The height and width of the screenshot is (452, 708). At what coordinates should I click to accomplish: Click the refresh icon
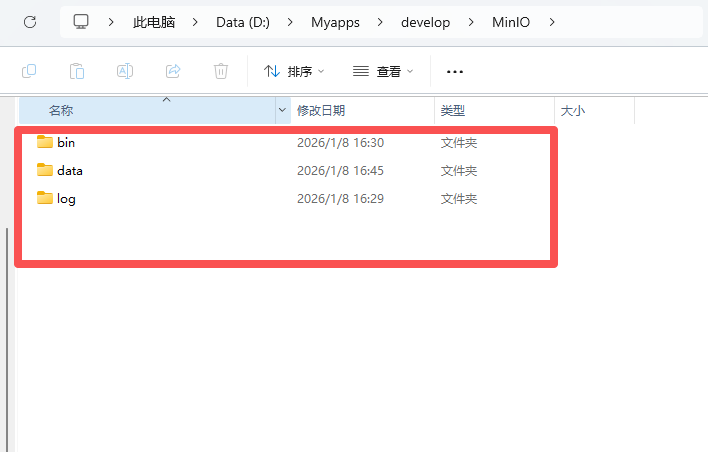tap(30, 22)
